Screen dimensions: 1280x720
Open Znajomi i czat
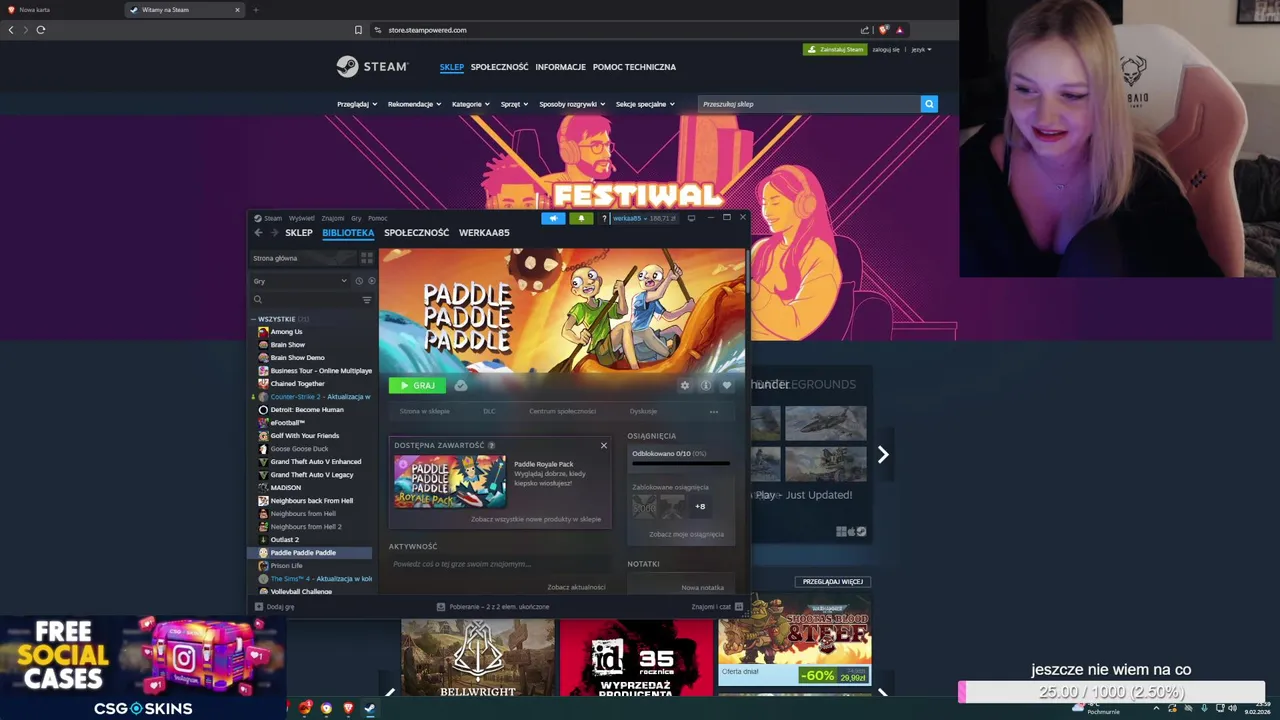pyautogui.click(x=717, y=607)
